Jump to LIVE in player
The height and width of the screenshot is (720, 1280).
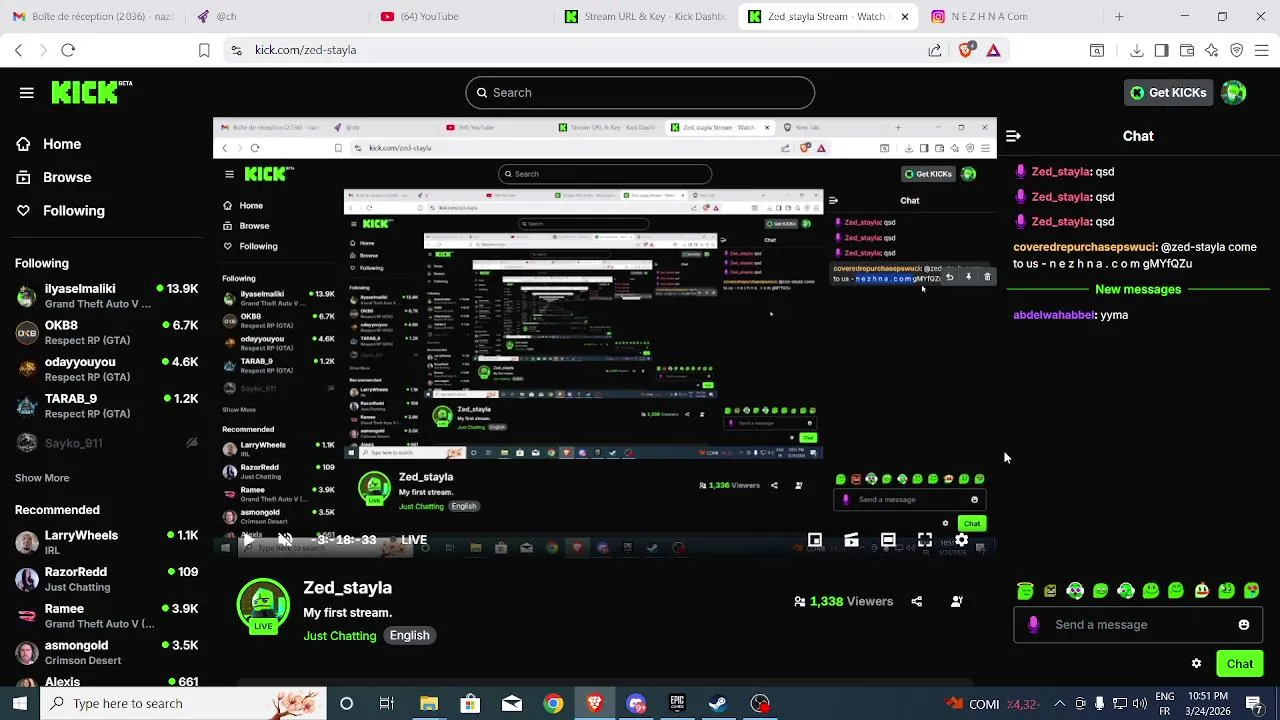pyautogui.click(x=414, y=540)
